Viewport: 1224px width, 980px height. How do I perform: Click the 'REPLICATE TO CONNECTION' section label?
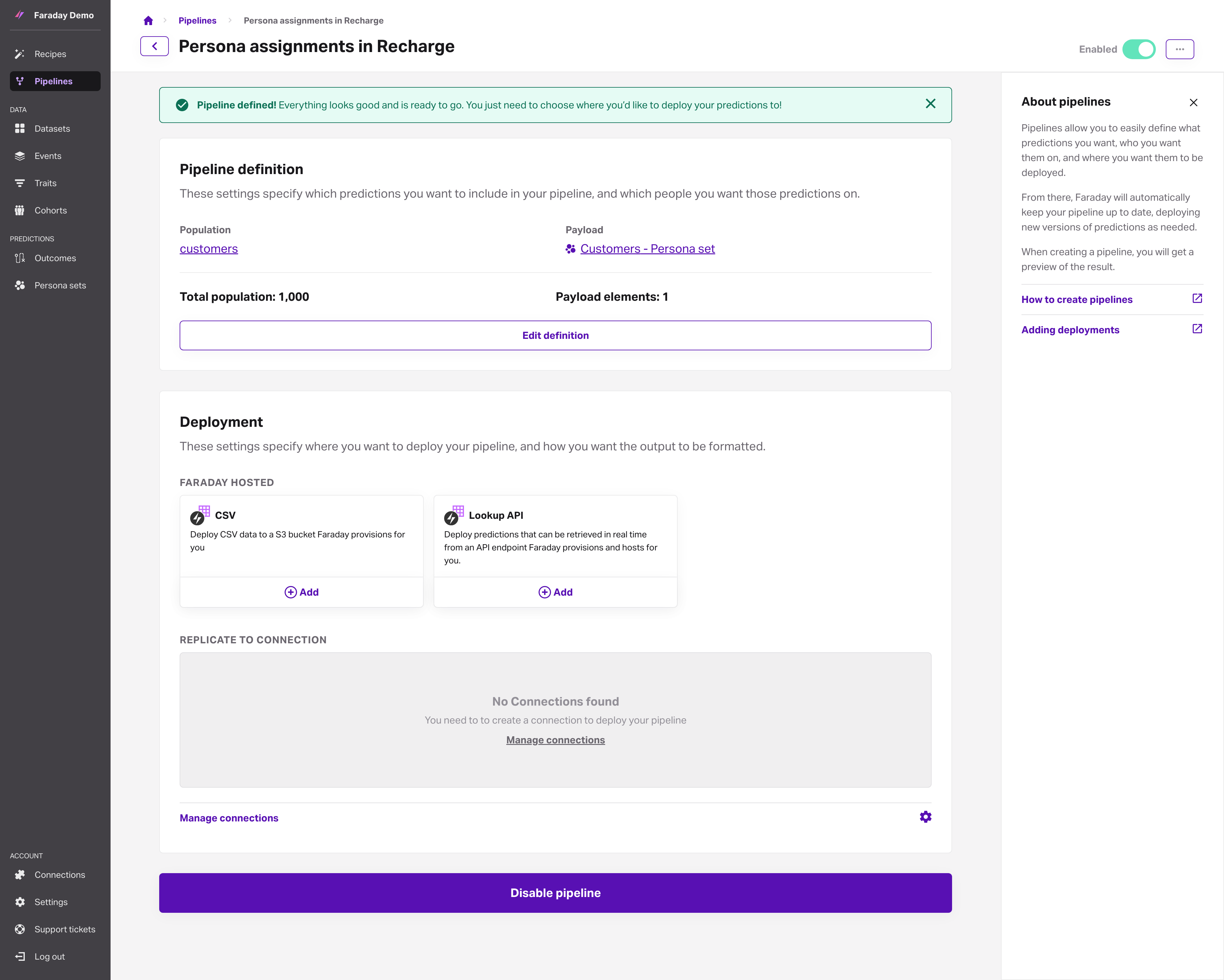[x=253, y=639]
